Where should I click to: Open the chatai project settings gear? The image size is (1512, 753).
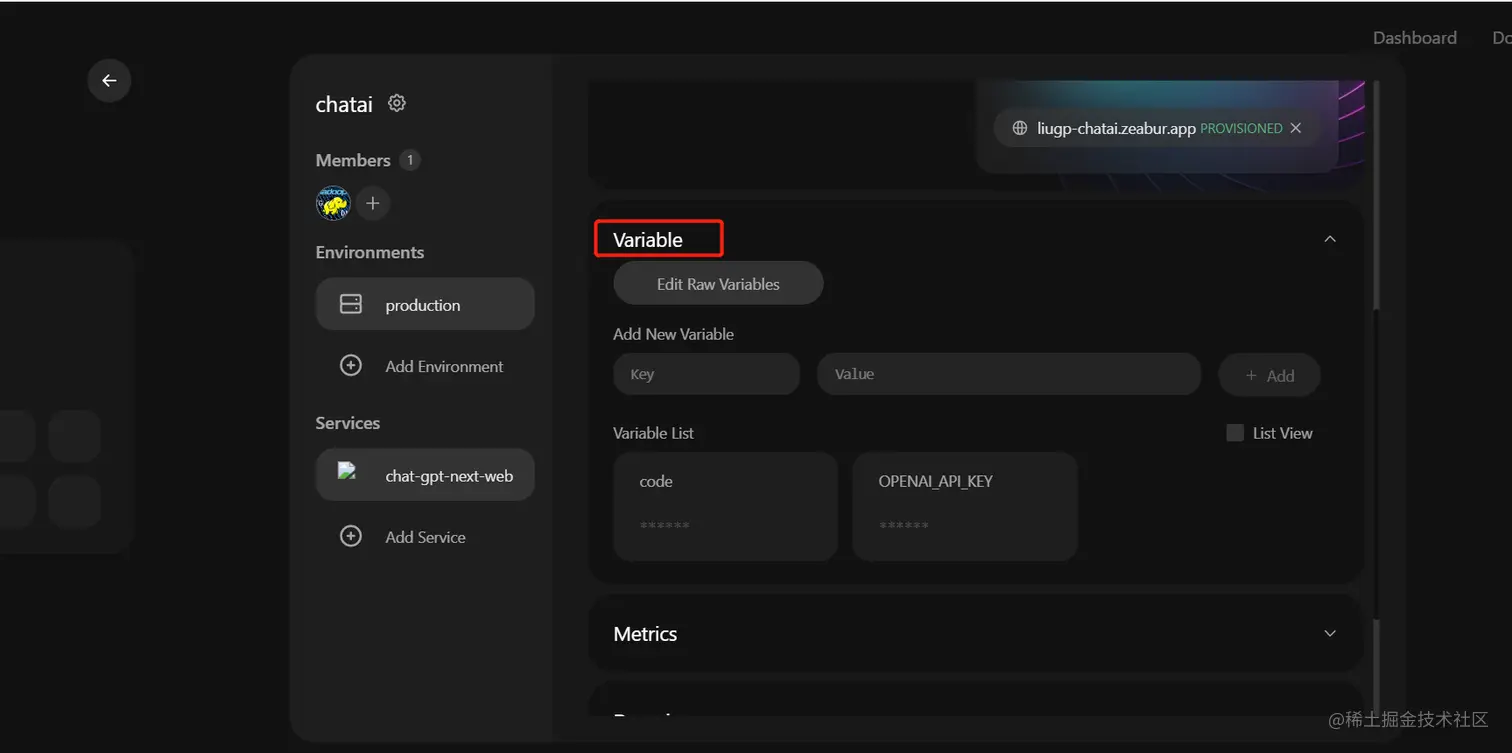(396, 103)
